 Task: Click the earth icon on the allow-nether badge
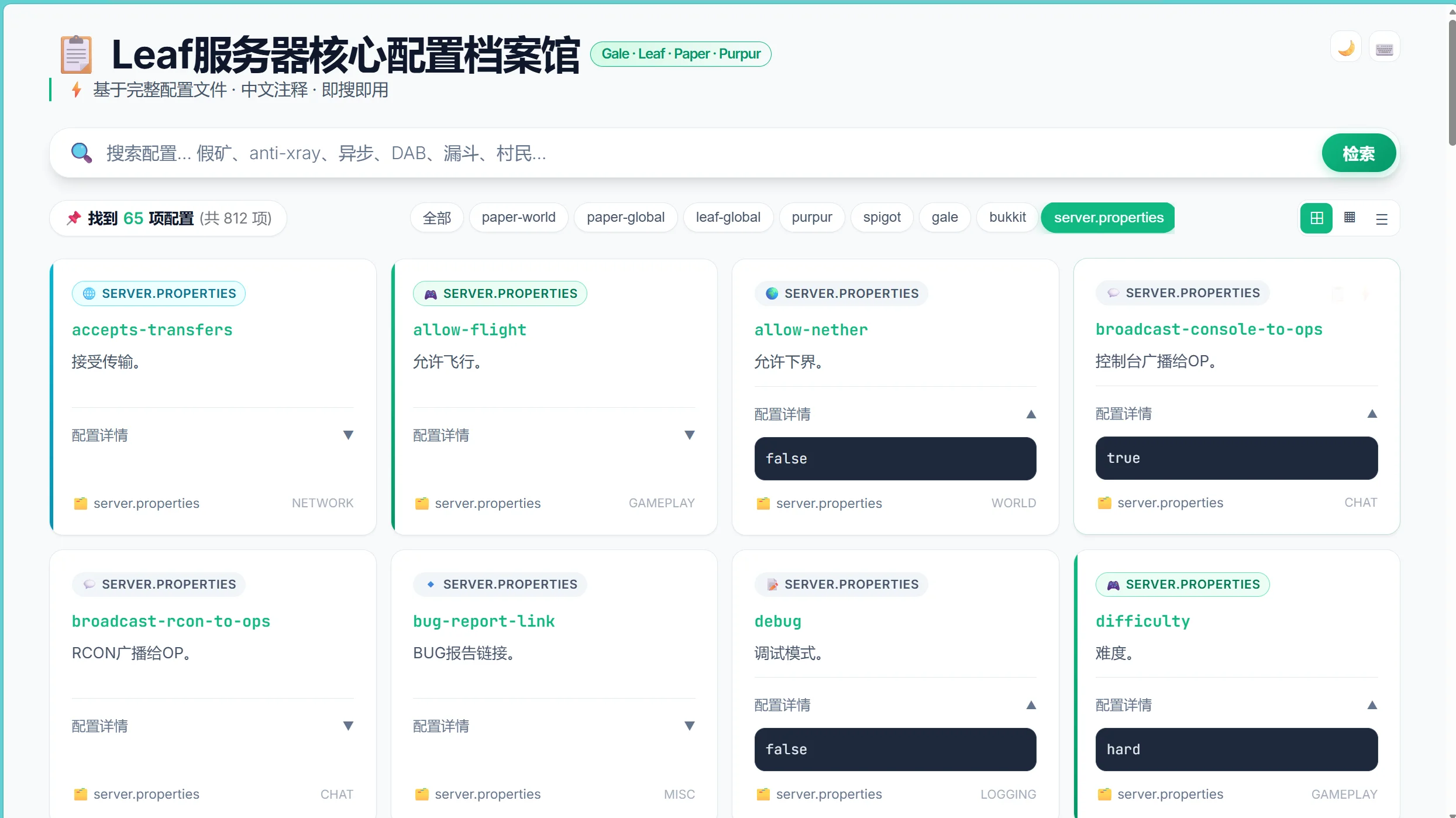pyautogui.click(x=772, y=293)
